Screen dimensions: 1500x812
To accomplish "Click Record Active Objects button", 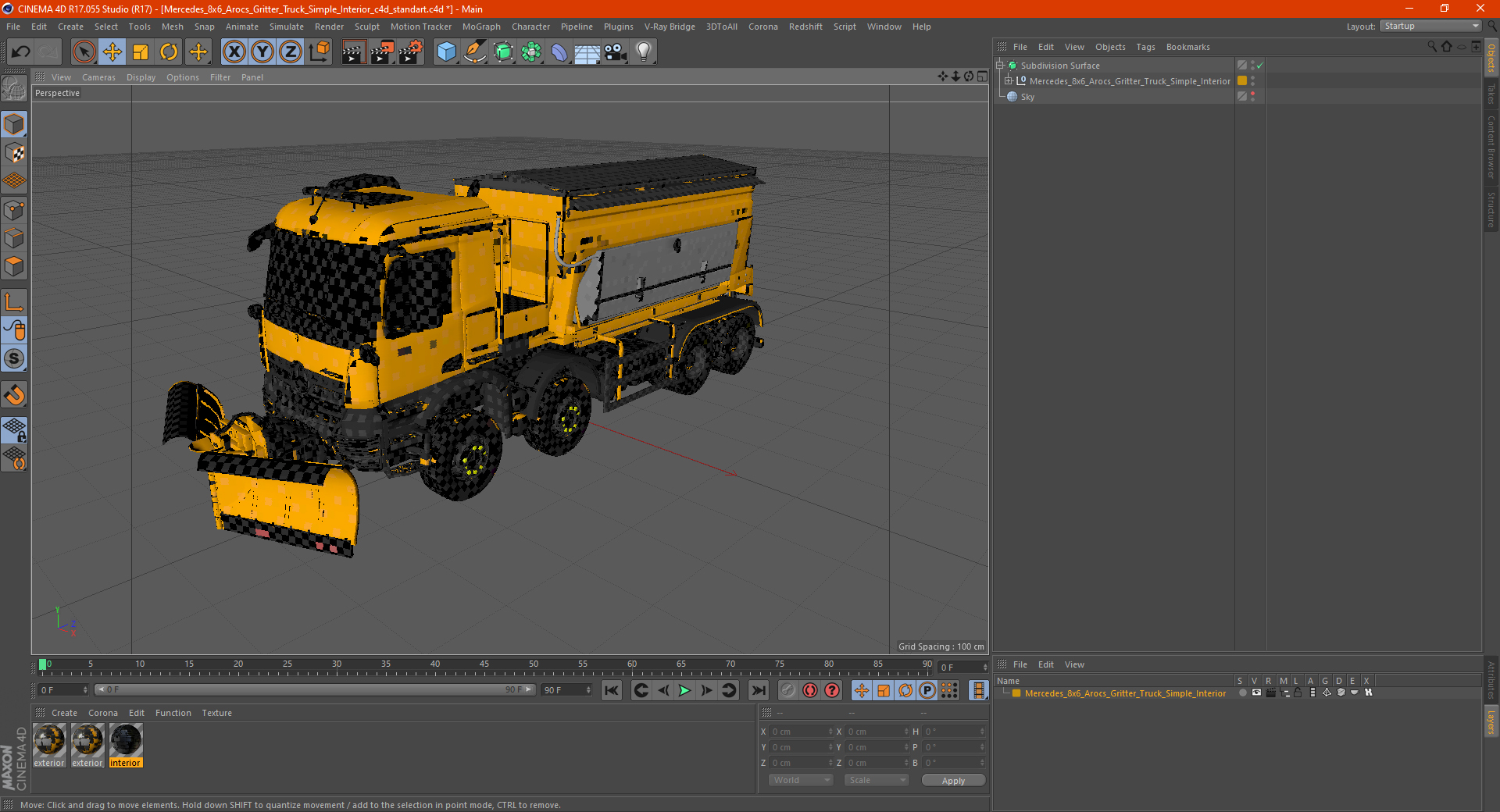I will (x=787, y=690).
